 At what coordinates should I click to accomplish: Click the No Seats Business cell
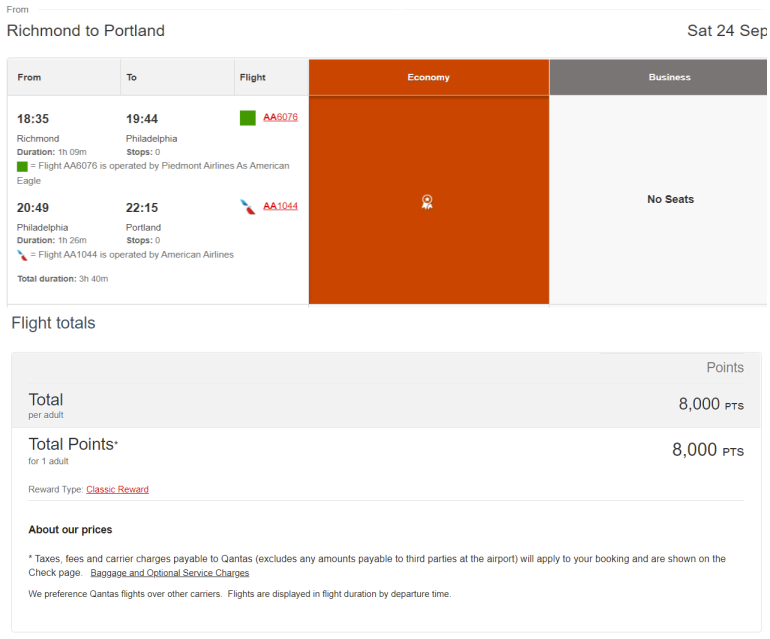669,199
